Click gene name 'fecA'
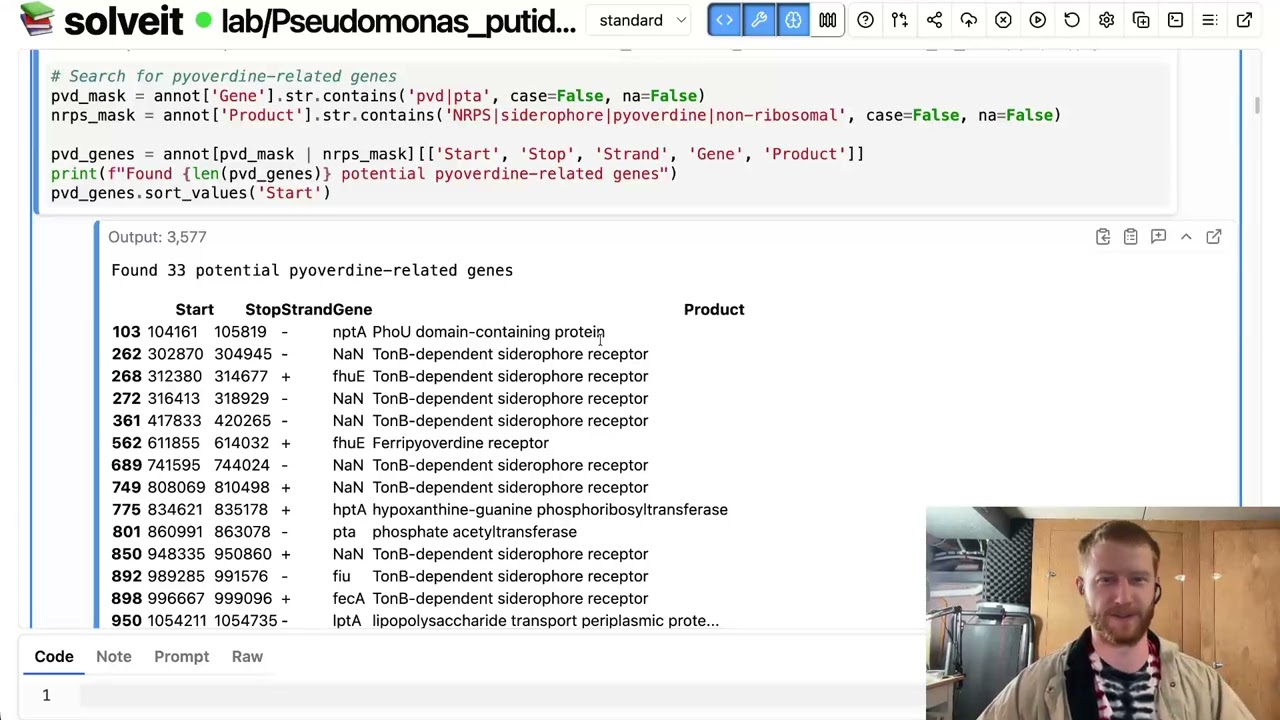 coord(349,599)
